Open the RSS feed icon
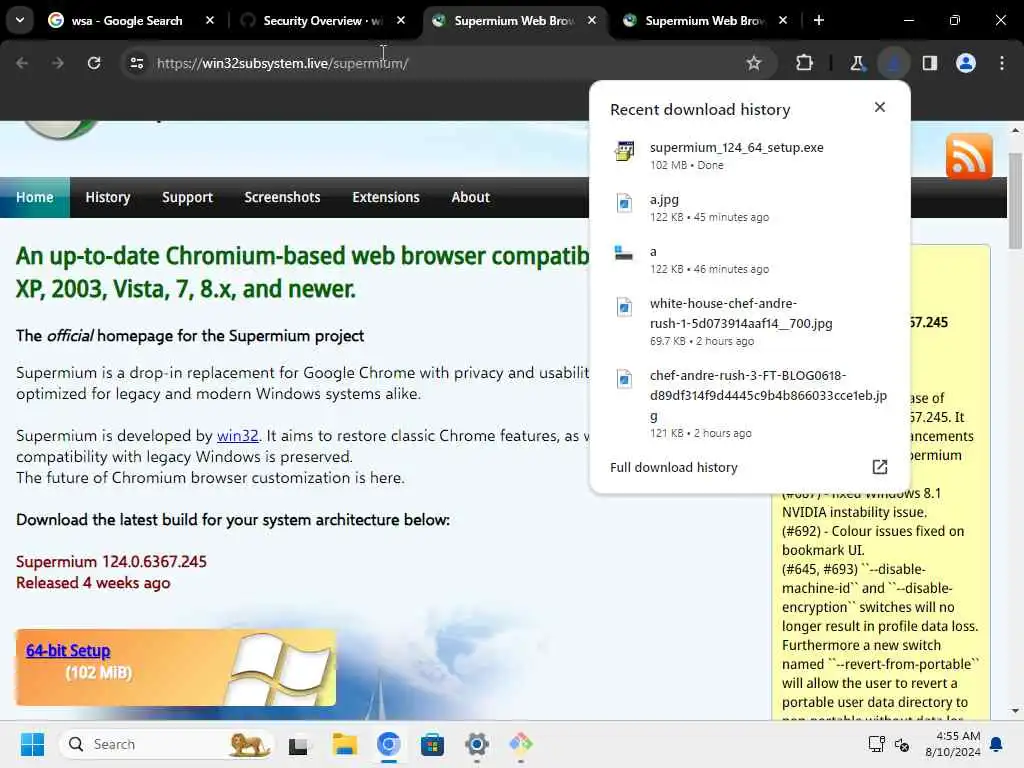1024x768 pixels. (969, 157)
